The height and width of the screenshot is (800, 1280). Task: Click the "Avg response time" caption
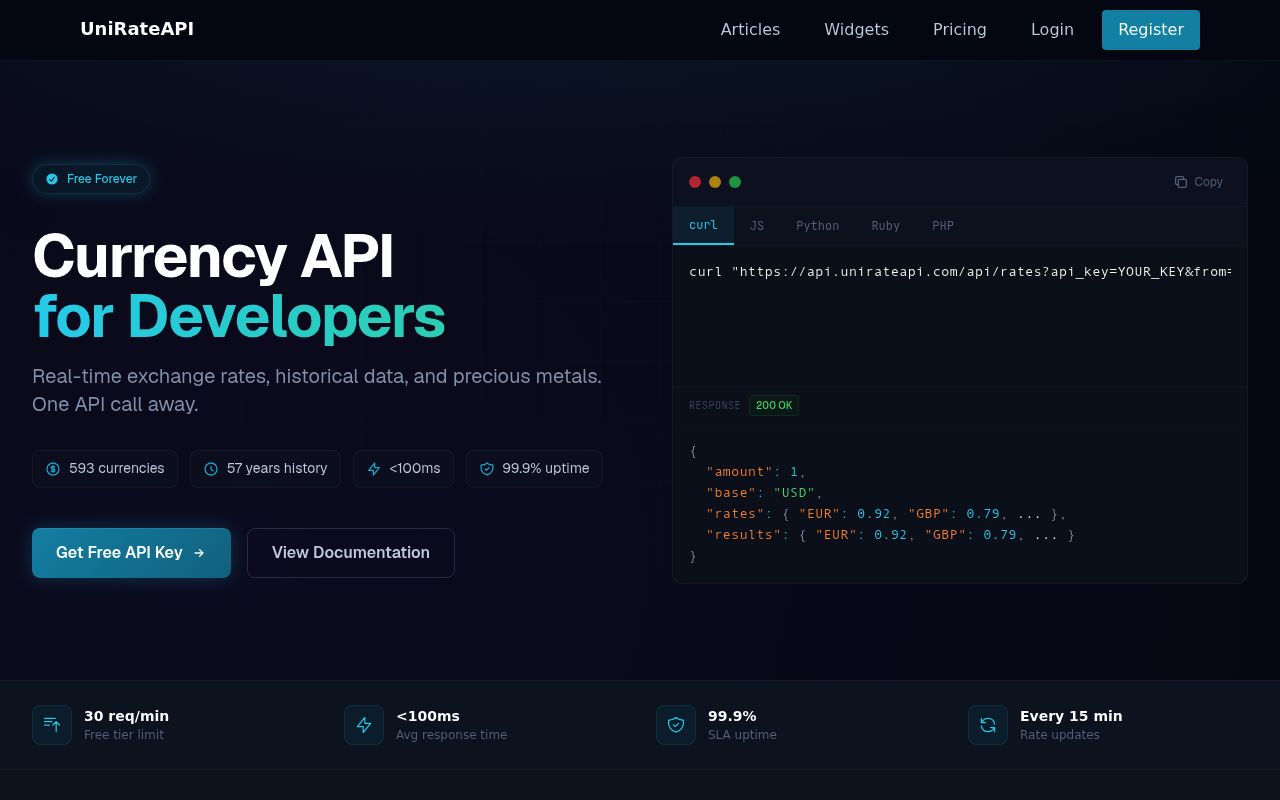pos(451,735)
